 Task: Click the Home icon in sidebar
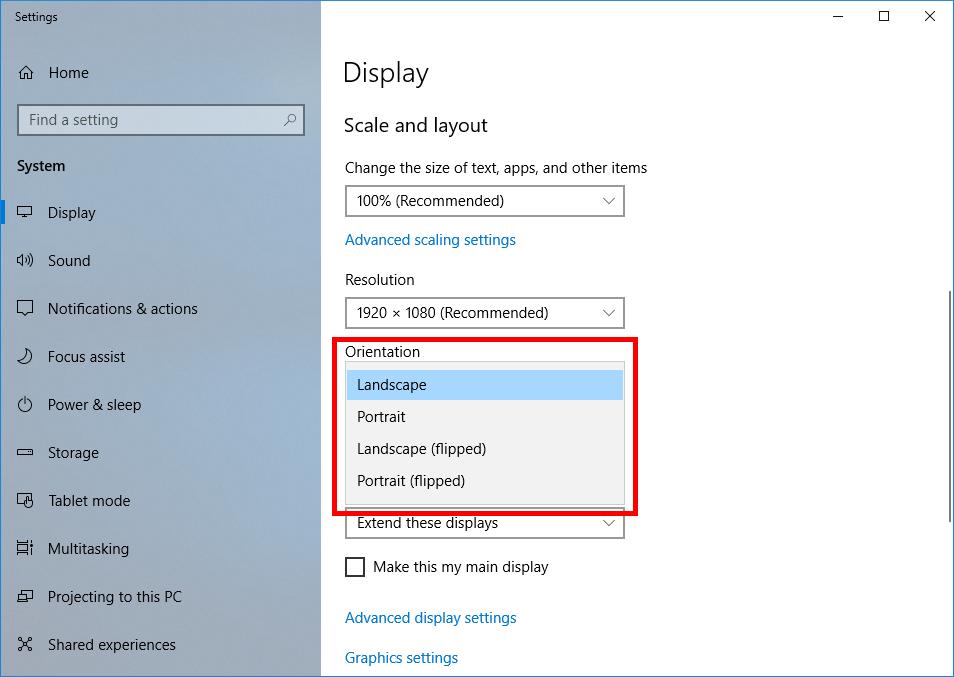pos(26,73)
